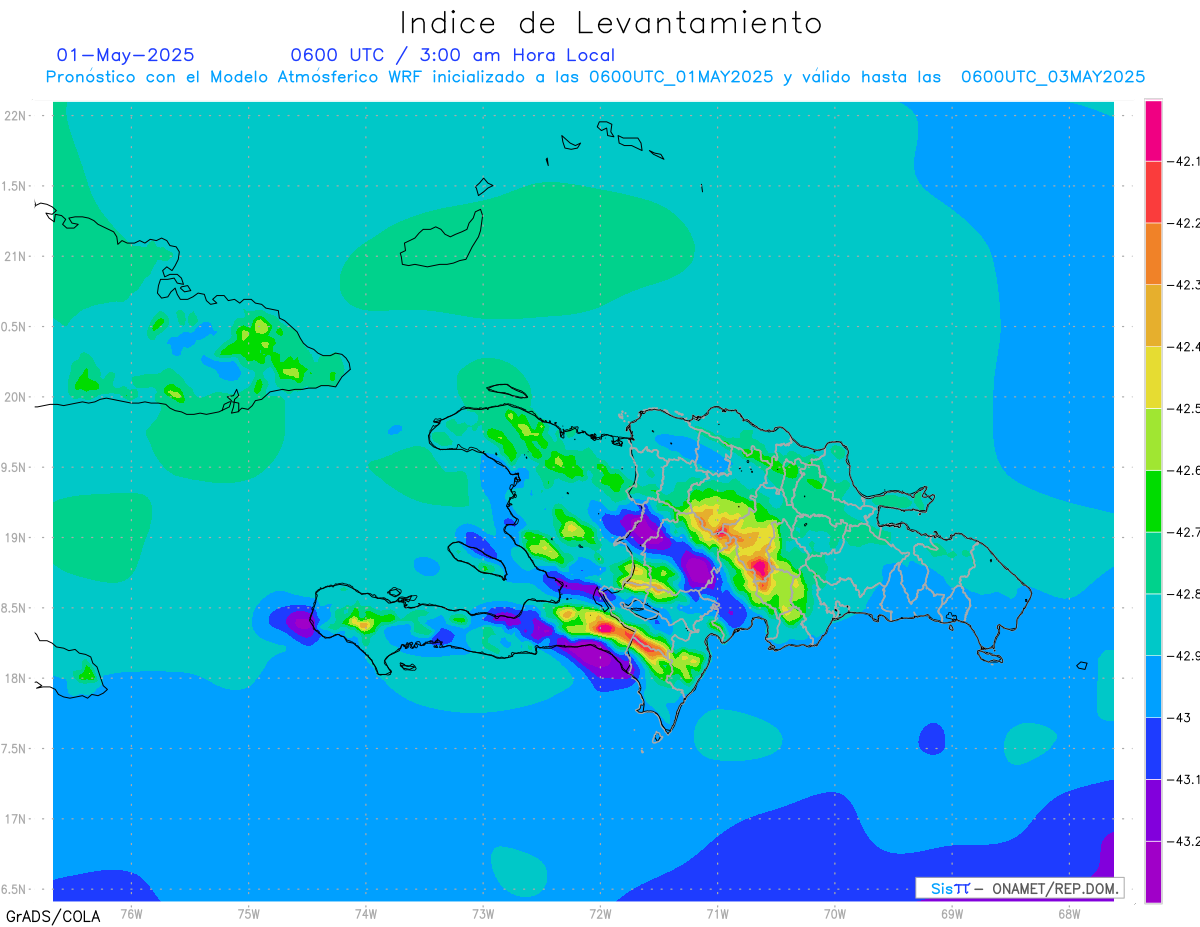Screen dimensions: 1200x927
Task: Click the '-42.4' color bar label
Action: click(1185, 347)
